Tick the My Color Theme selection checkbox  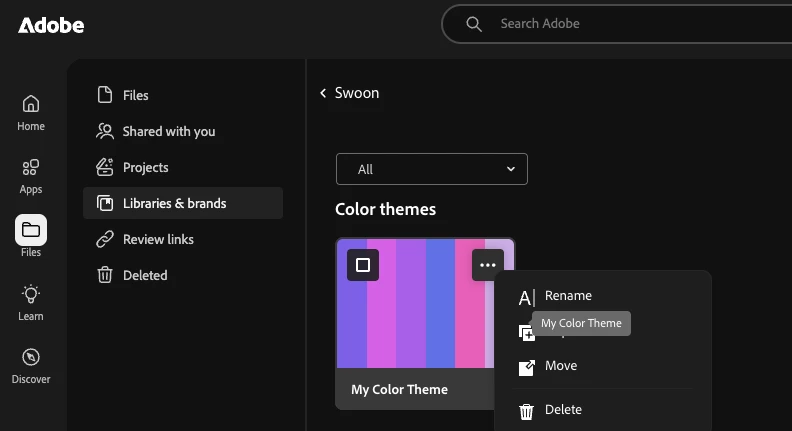tap(363, 265)
